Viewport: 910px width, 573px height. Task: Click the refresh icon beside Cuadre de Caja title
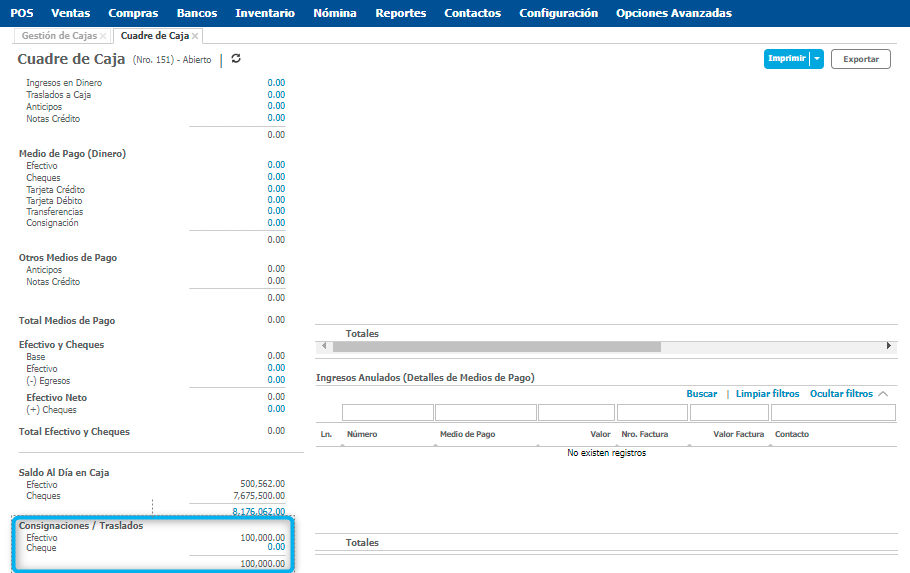(x=236, y=59)
